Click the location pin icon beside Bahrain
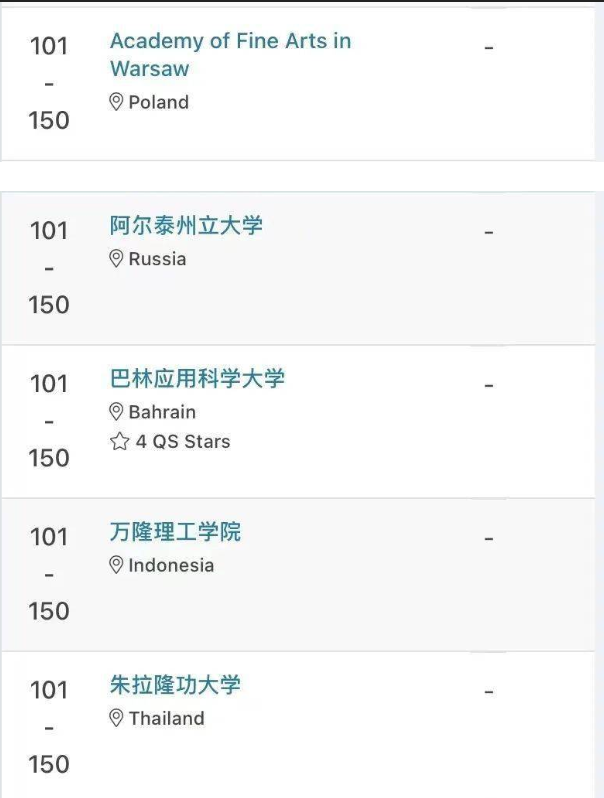Image resolution: width=604 pixels, height=798 pixels. point(116,412)
